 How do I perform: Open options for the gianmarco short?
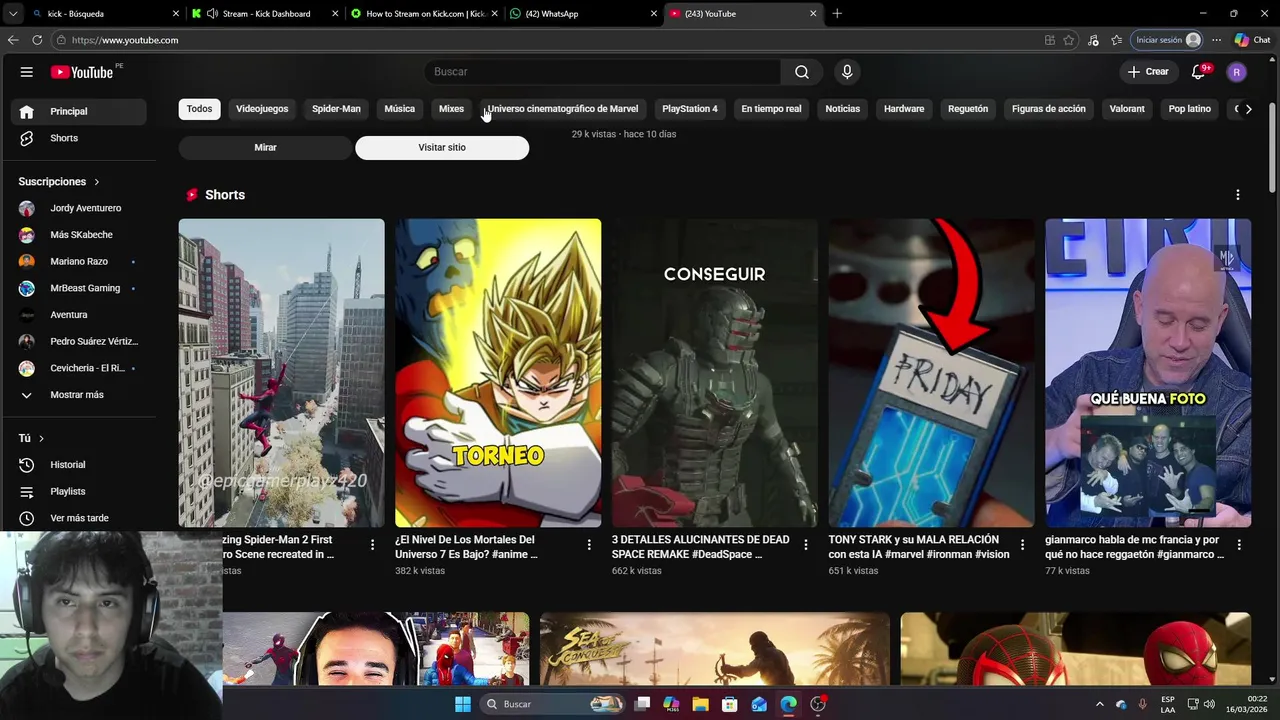click(1239, 545)
